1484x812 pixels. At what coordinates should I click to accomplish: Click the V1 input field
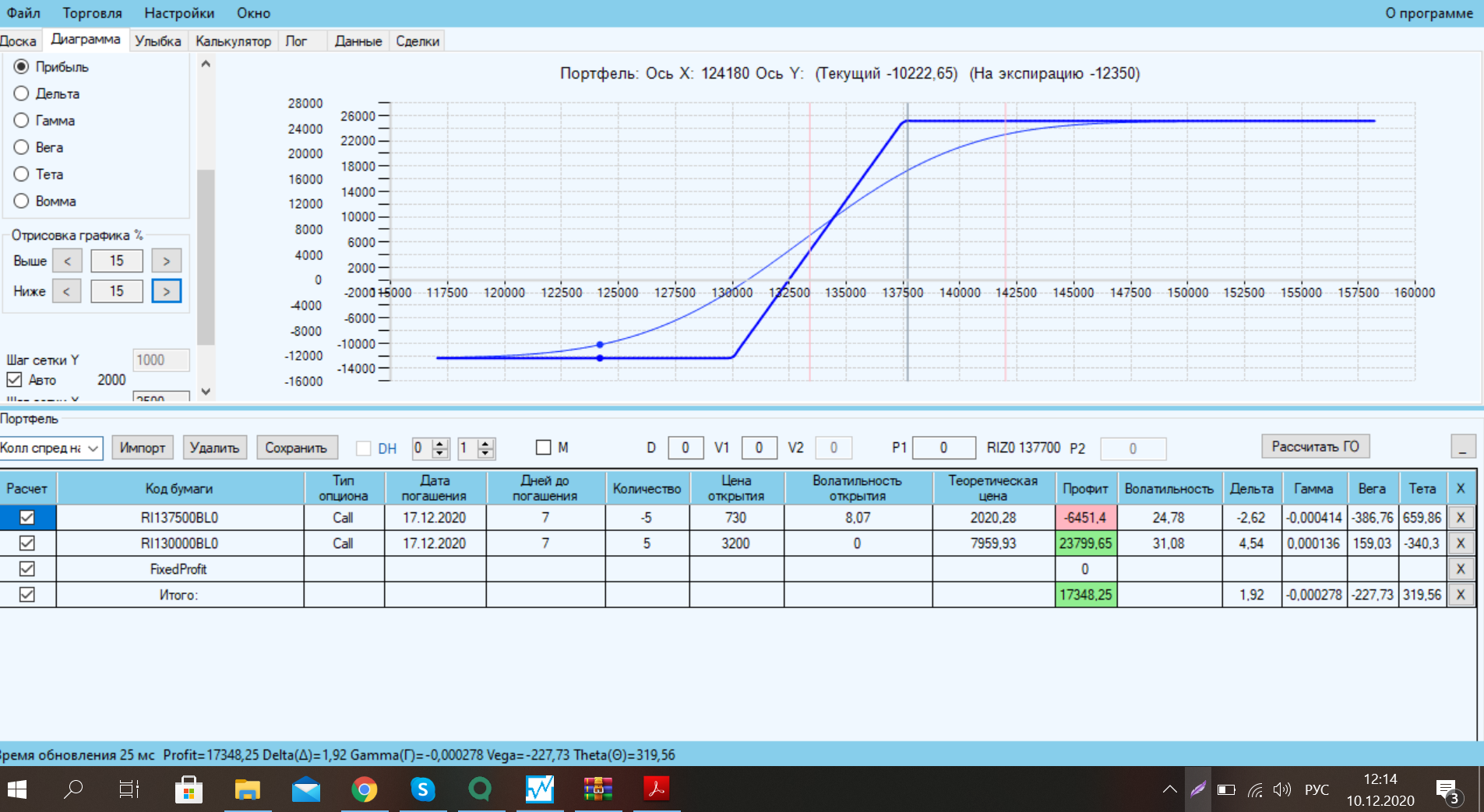tap(759, 448)
